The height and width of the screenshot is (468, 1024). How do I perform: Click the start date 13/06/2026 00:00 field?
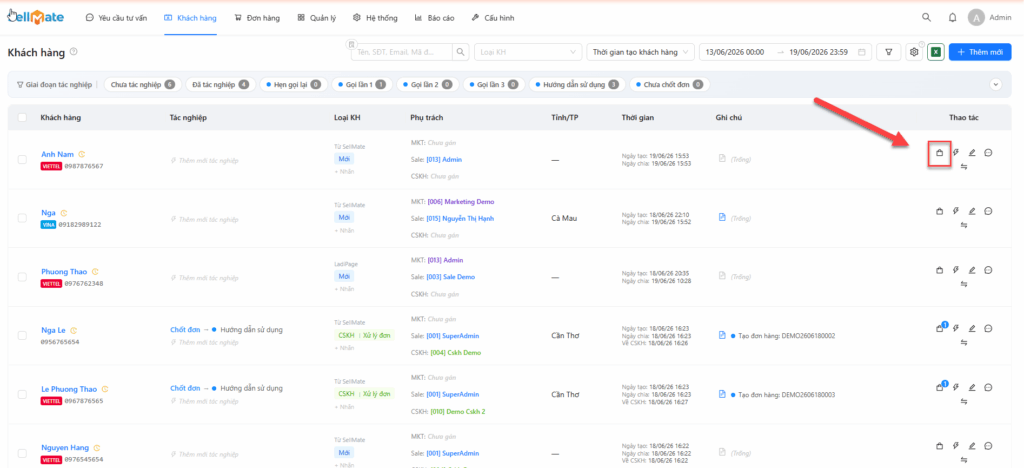(735, 52)
